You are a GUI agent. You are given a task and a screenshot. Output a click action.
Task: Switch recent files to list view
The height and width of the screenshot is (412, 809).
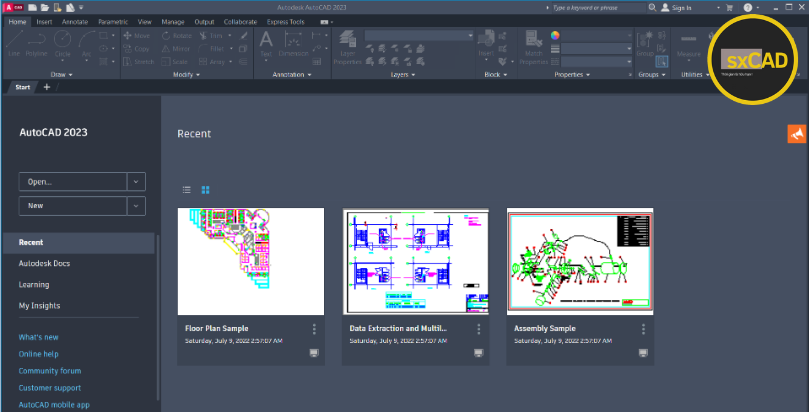click(187, 190)
